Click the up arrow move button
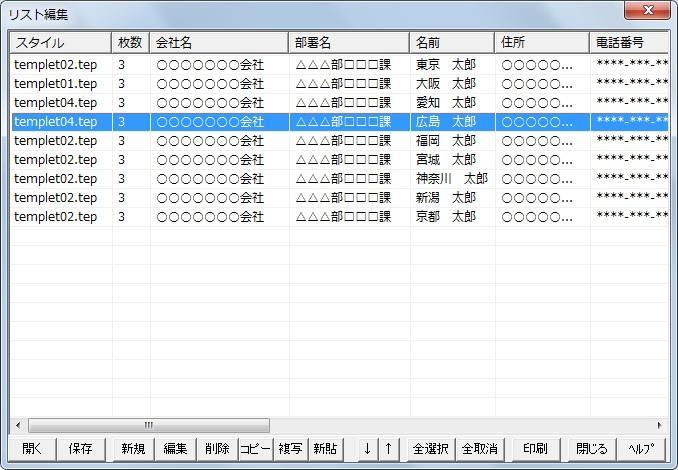 tap(388, 449)
